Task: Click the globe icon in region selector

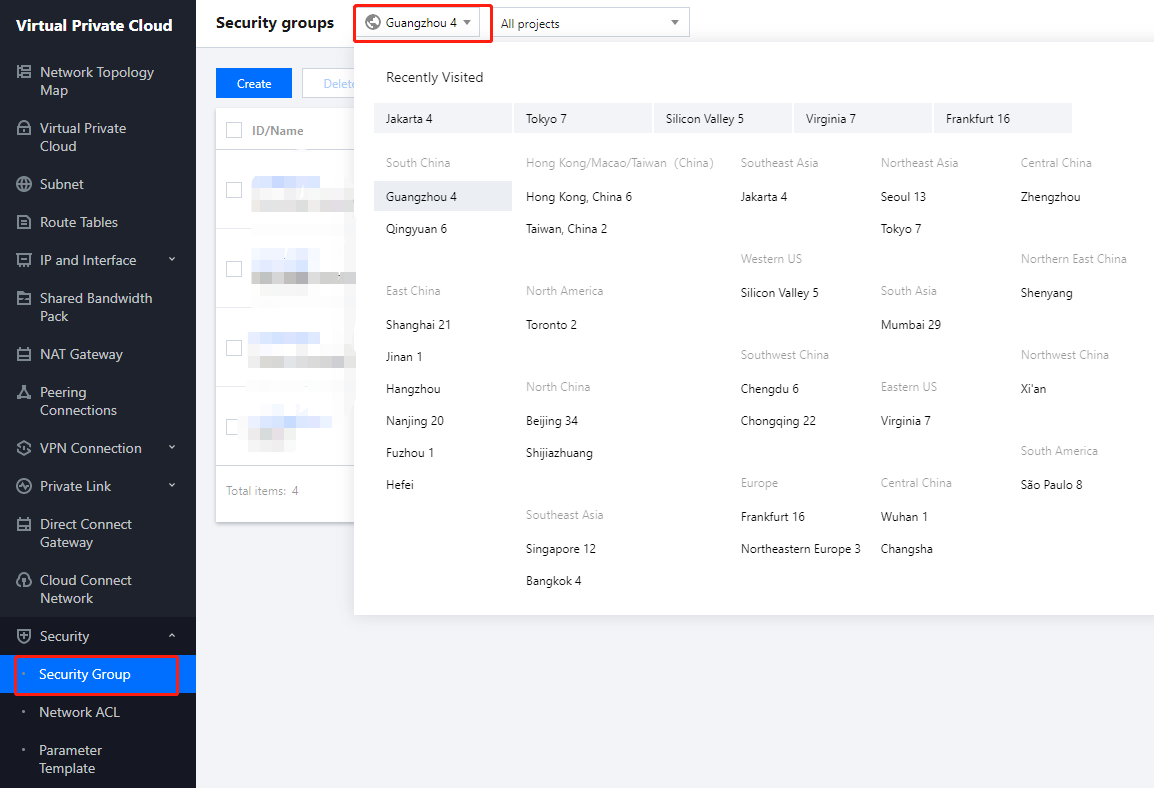Action: tap(373, 23)
